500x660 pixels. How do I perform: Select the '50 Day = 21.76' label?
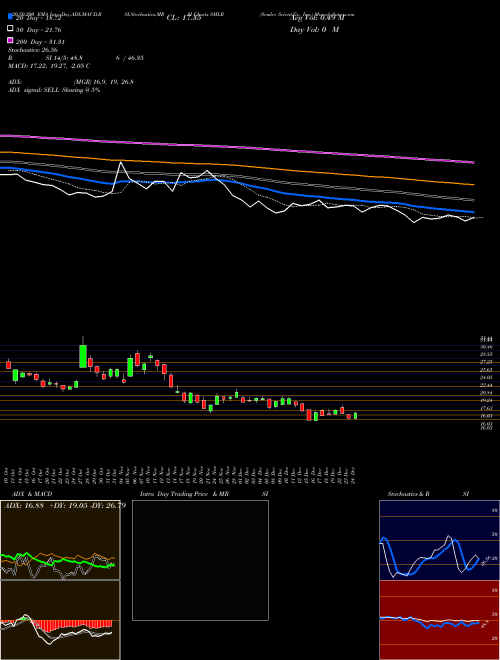[39, 30]
